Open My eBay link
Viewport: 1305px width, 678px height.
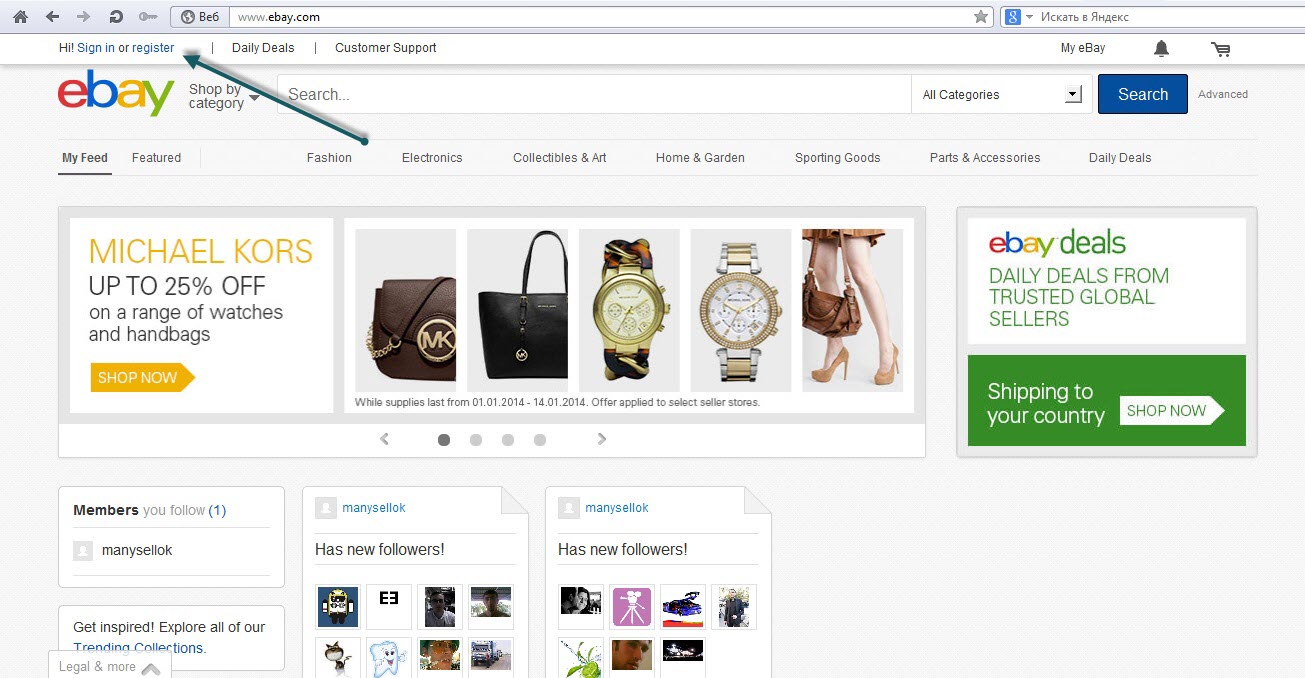(1083, 48)
